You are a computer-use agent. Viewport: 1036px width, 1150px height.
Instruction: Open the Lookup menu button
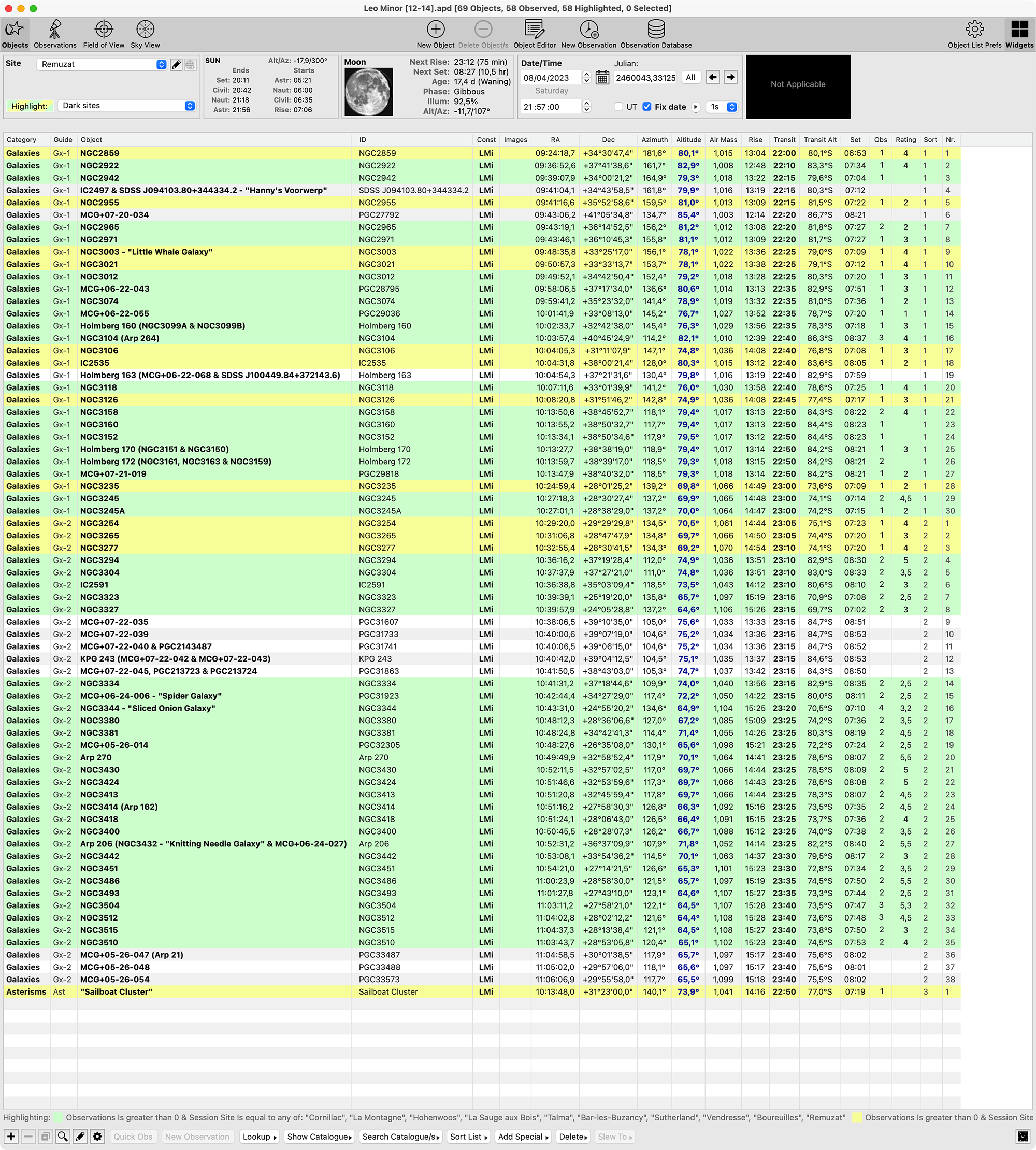259,1137
